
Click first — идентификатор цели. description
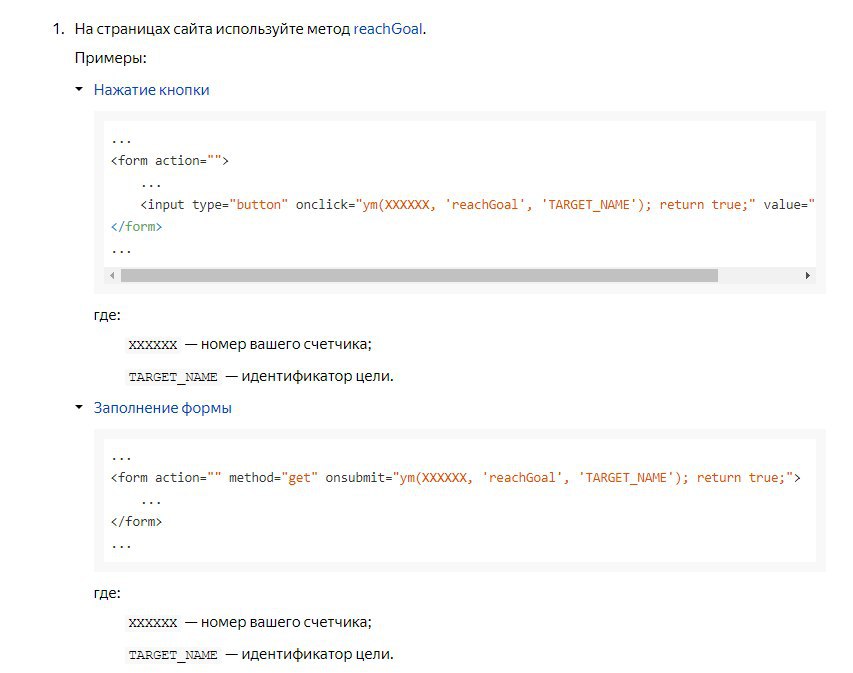point(310,376)
